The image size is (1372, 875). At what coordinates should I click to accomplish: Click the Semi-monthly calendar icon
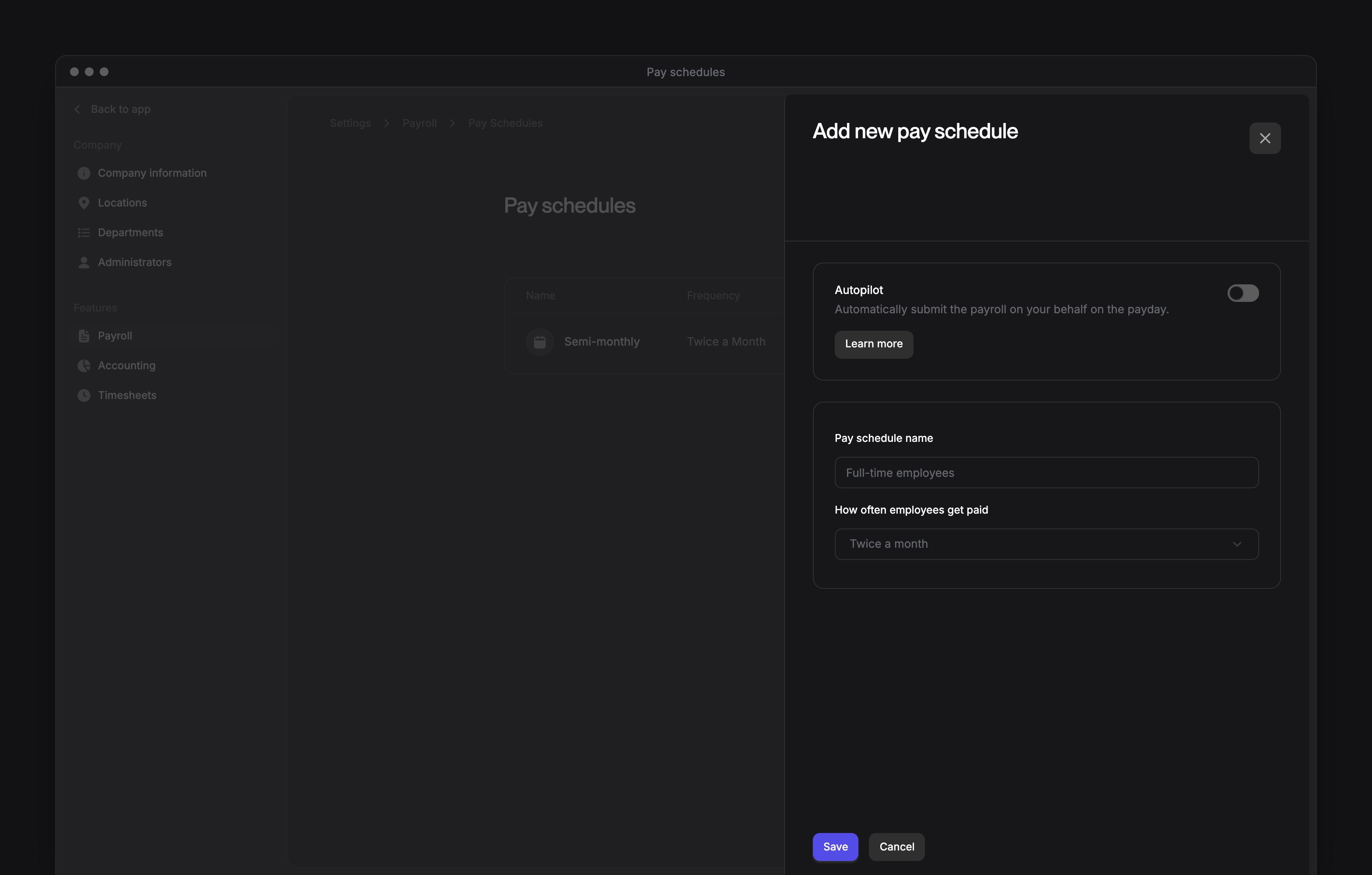pos(539,342)
